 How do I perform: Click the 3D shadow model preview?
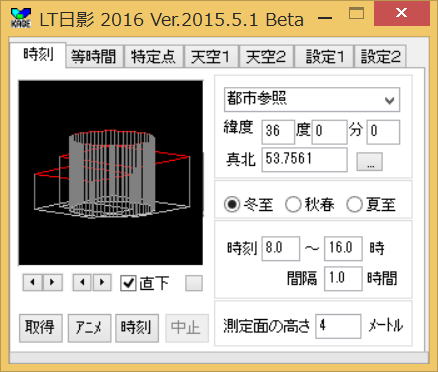point(111,173)
